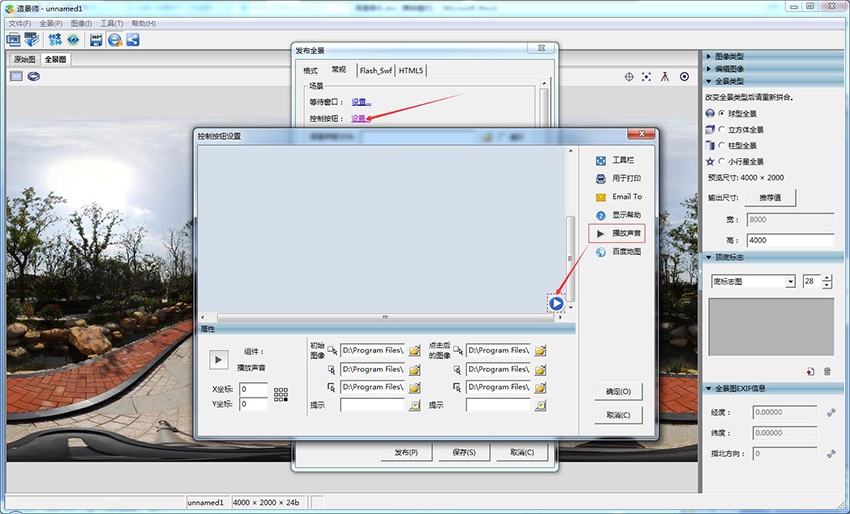Click the crosshair target icon above the panorama
This screenshot has height=514, width=850.
(629, 77)
